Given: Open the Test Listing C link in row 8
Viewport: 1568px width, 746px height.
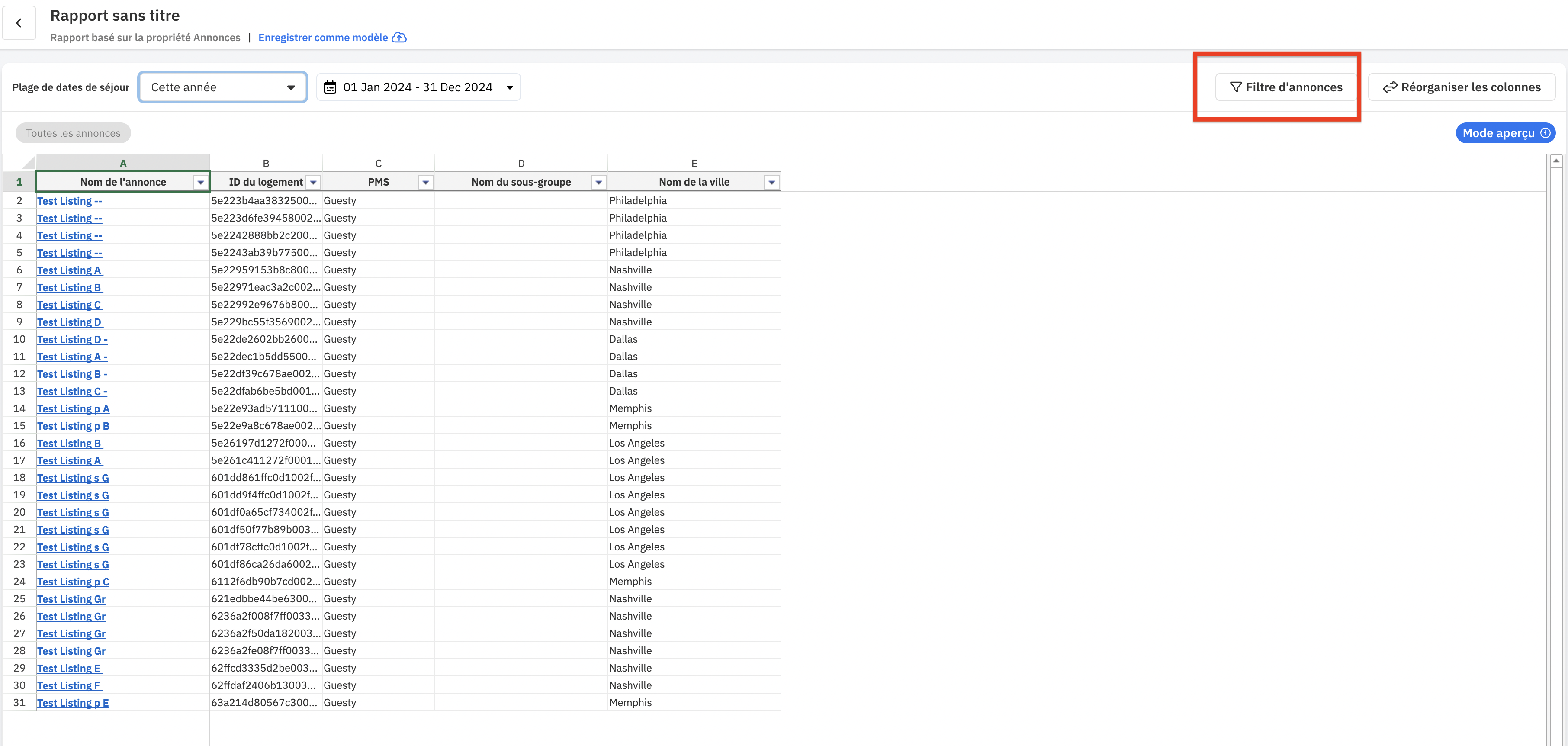Looking at the screenshot, I should [x=70, y=305].
